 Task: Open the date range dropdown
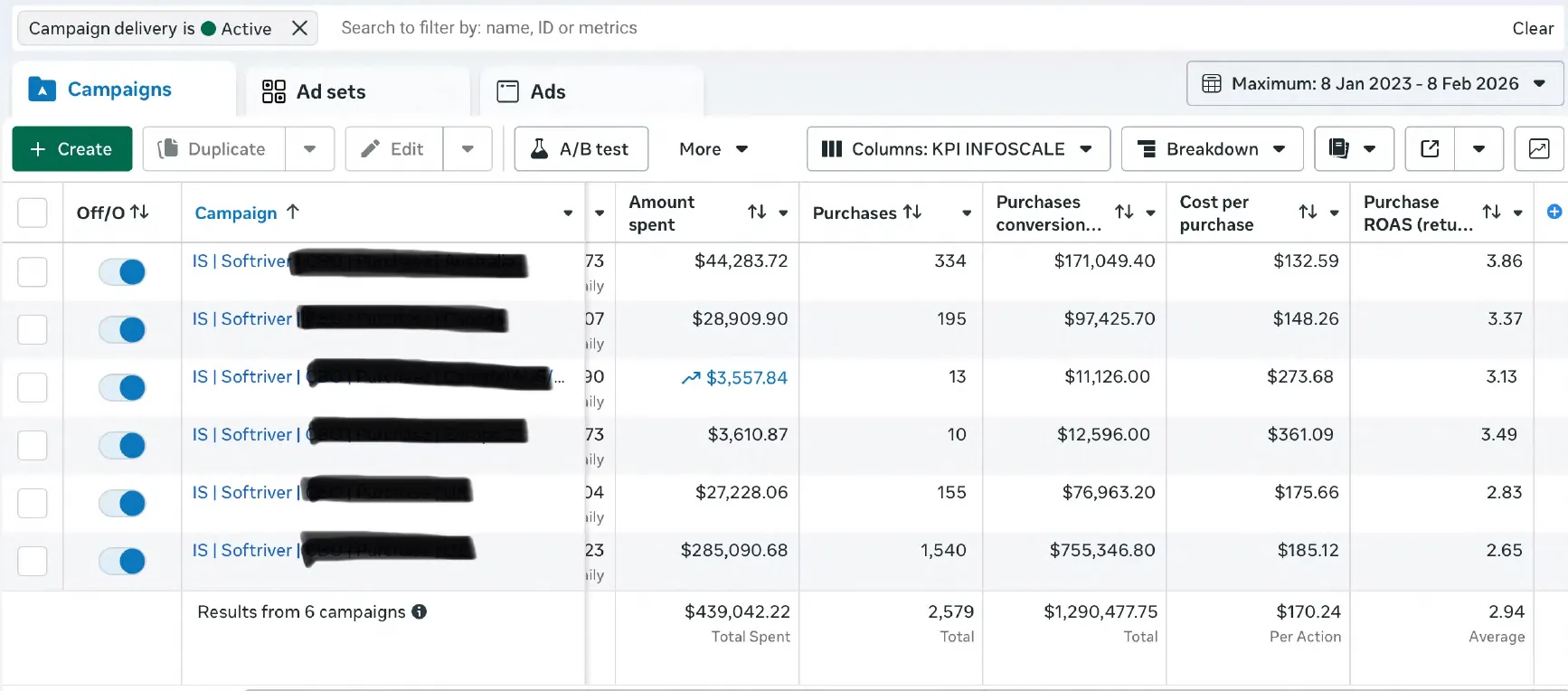(x=1374, y=83)
